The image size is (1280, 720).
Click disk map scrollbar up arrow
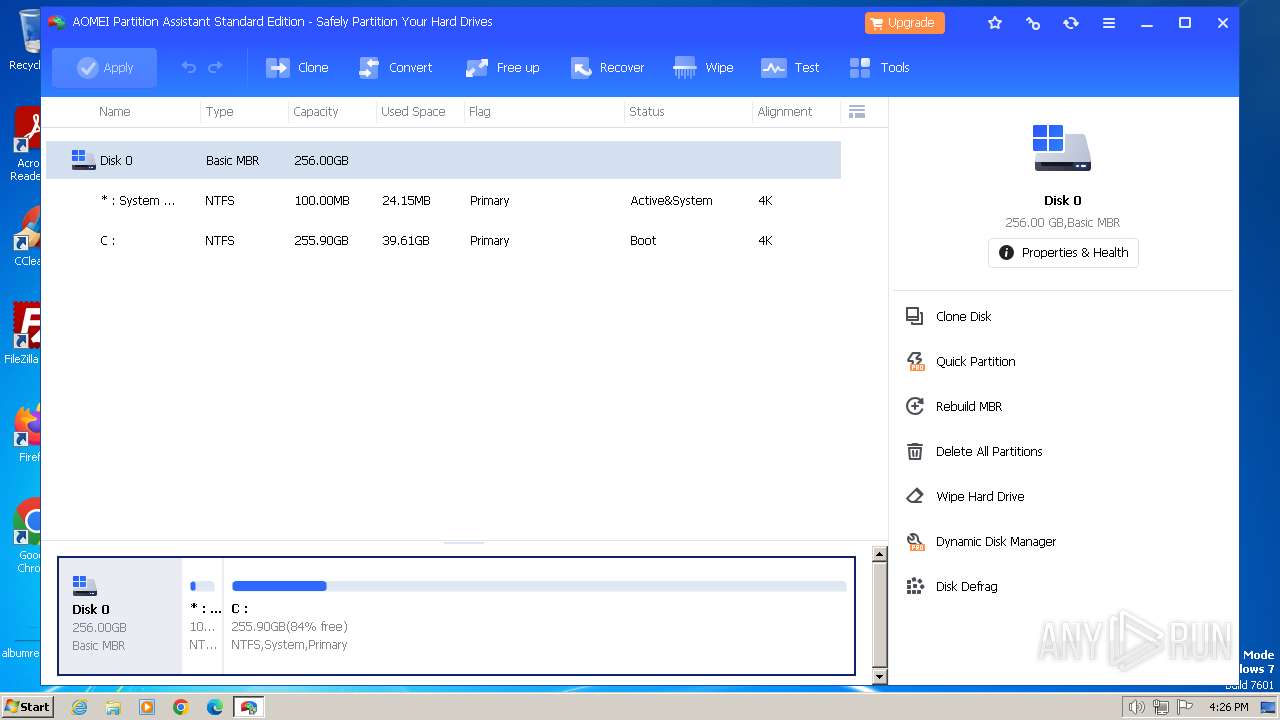pyautogui.click(x=880, y=554)
